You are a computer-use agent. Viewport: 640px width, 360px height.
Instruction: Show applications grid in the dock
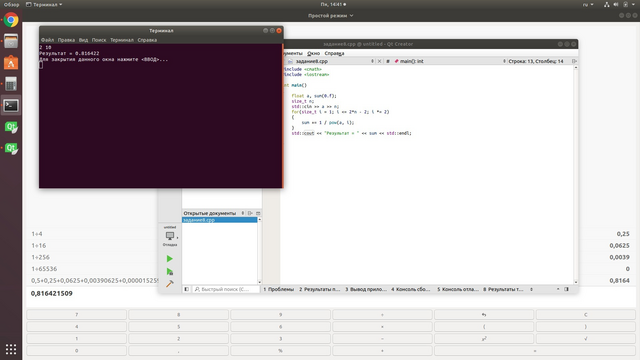(x=11, y=349)
